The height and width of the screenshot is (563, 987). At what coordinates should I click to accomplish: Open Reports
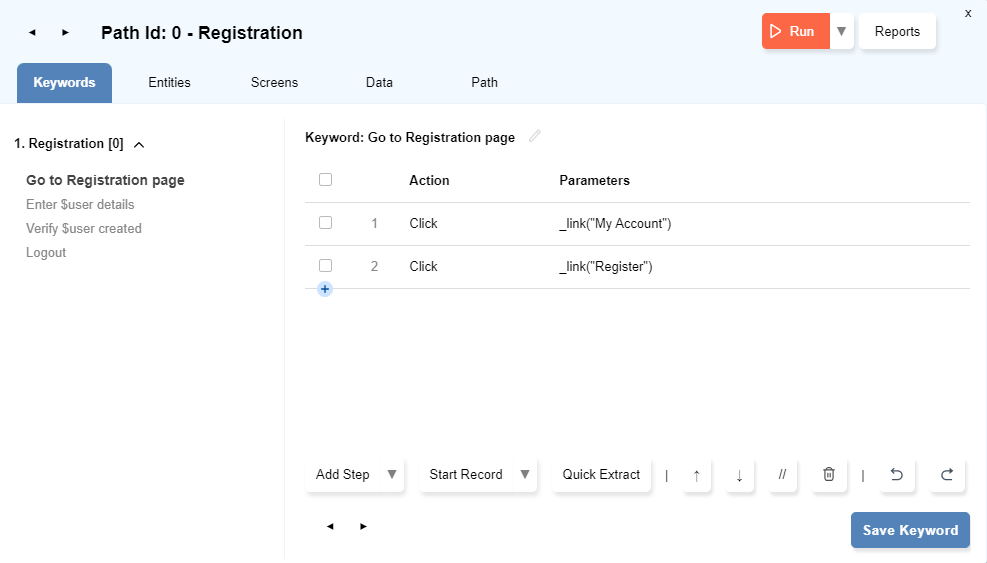[x=897, y=31]
